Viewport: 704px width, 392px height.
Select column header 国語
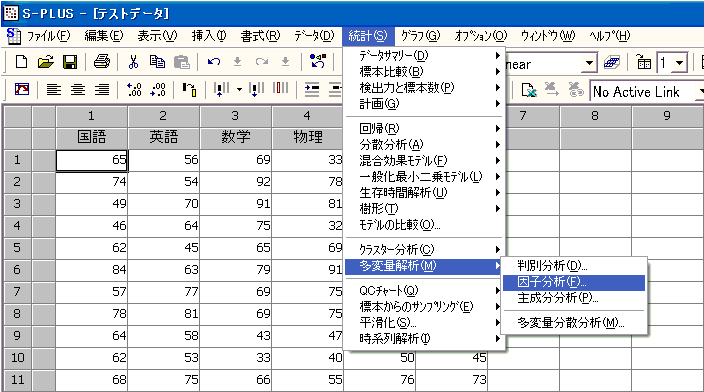click(92, 137)
